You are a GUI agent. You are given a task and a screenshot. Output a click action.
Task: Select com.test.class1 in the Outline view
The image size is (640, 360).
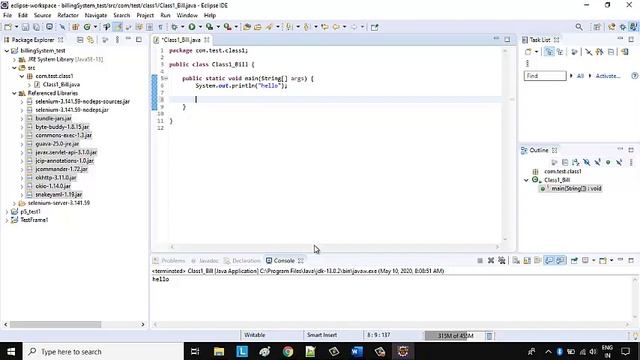pos(562,171)
